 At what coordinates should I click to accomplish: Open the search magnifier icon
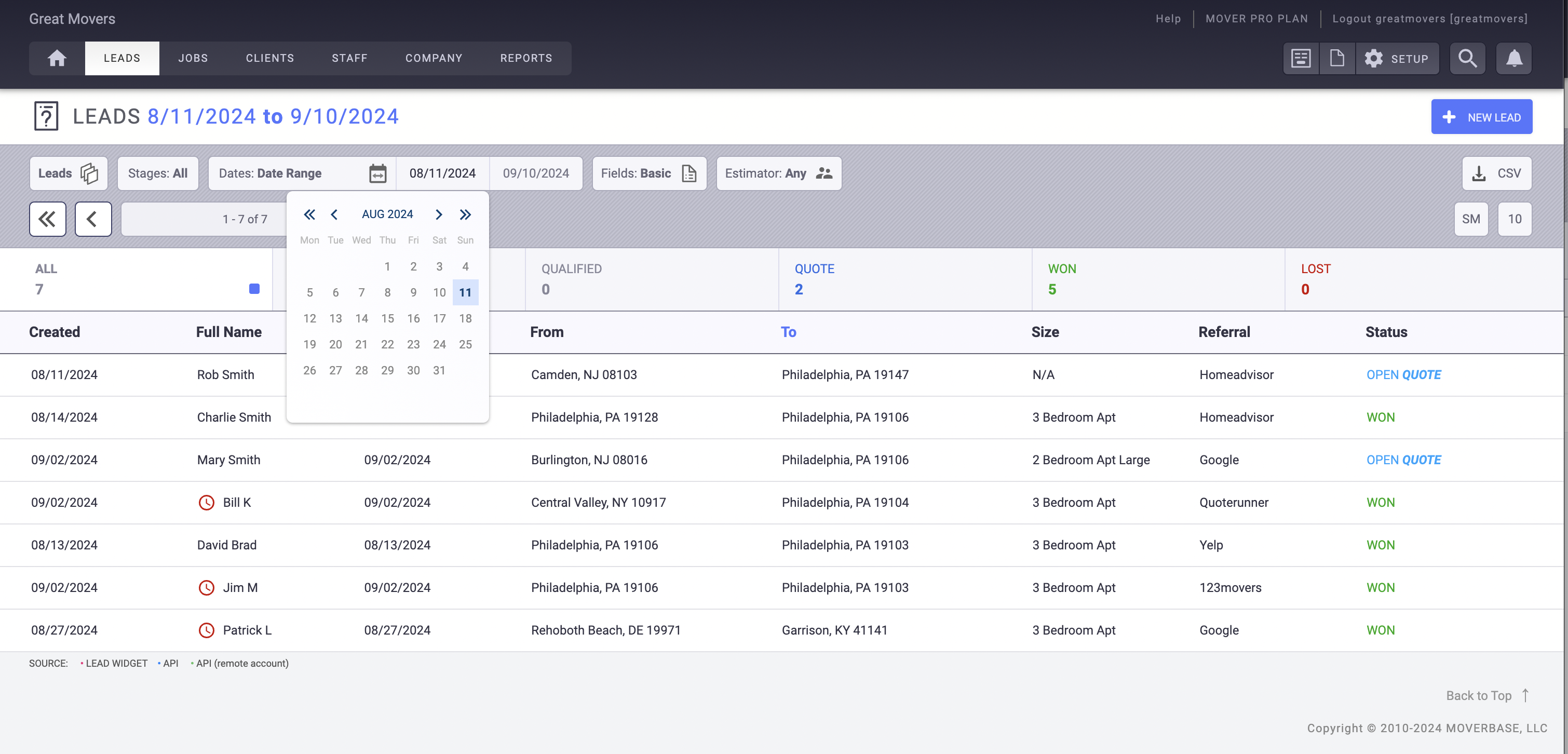point(1468,59)
